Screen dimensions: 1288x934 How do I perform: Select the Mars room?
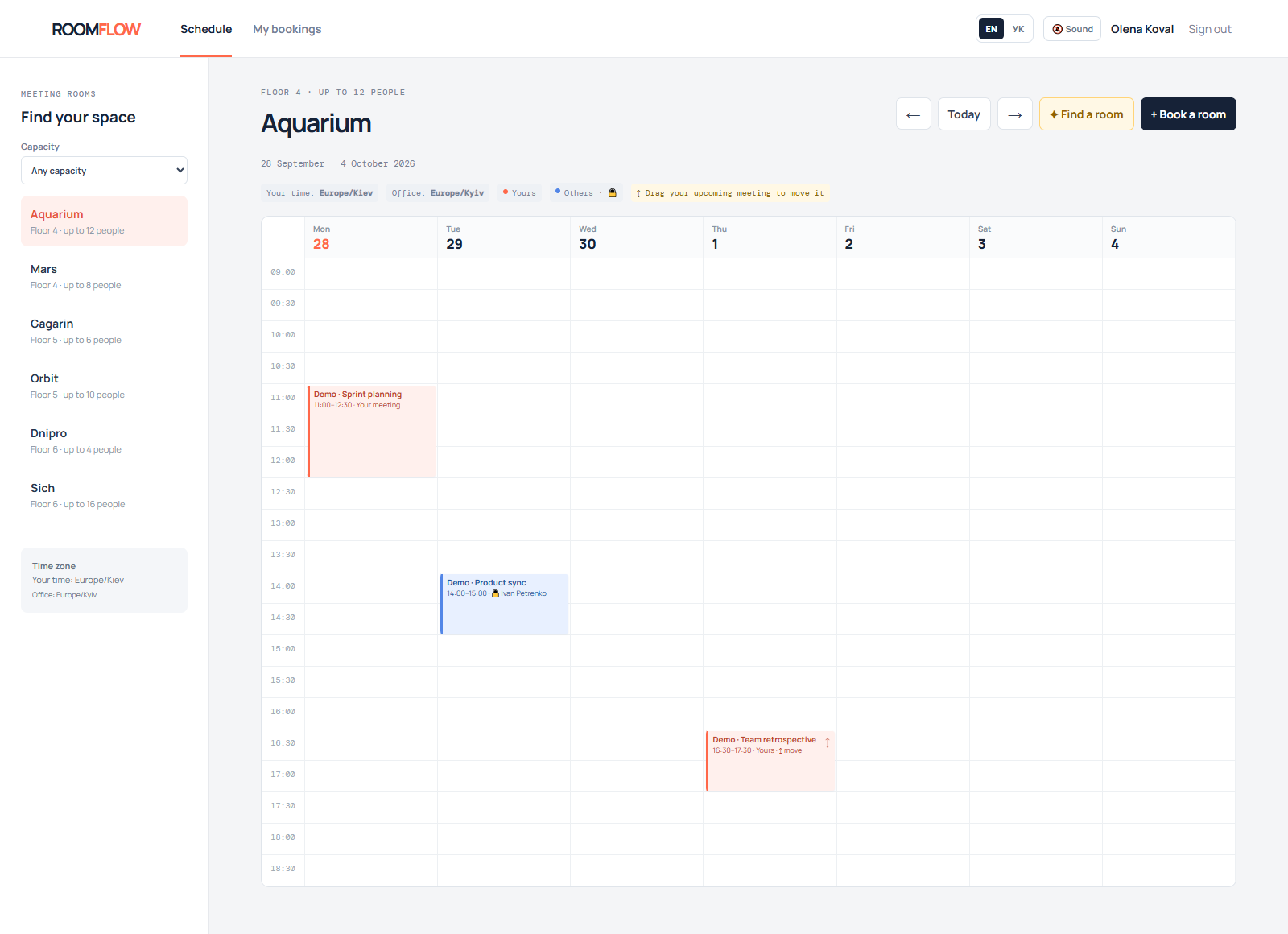pyautogui.click(x=104, y=276)
